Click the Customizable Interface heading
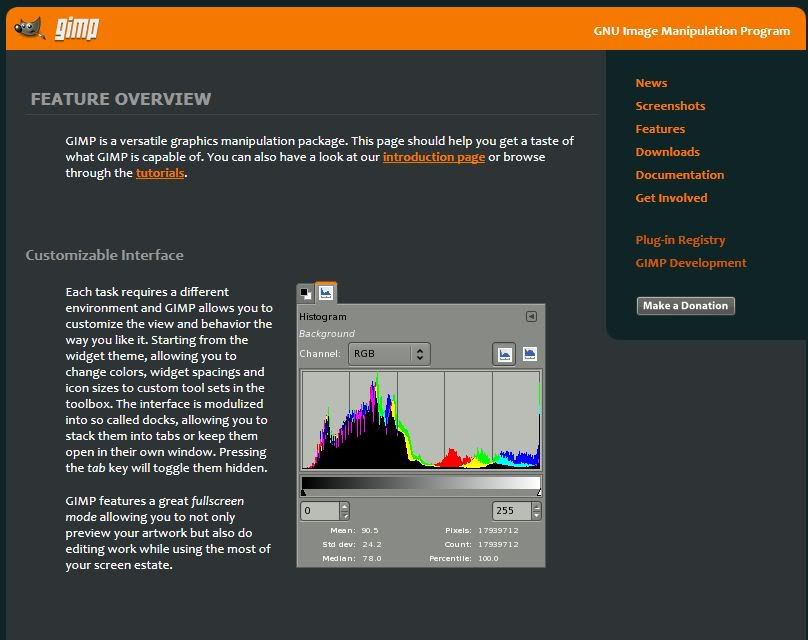Screen dimensions: 808x640 (105, 255)
